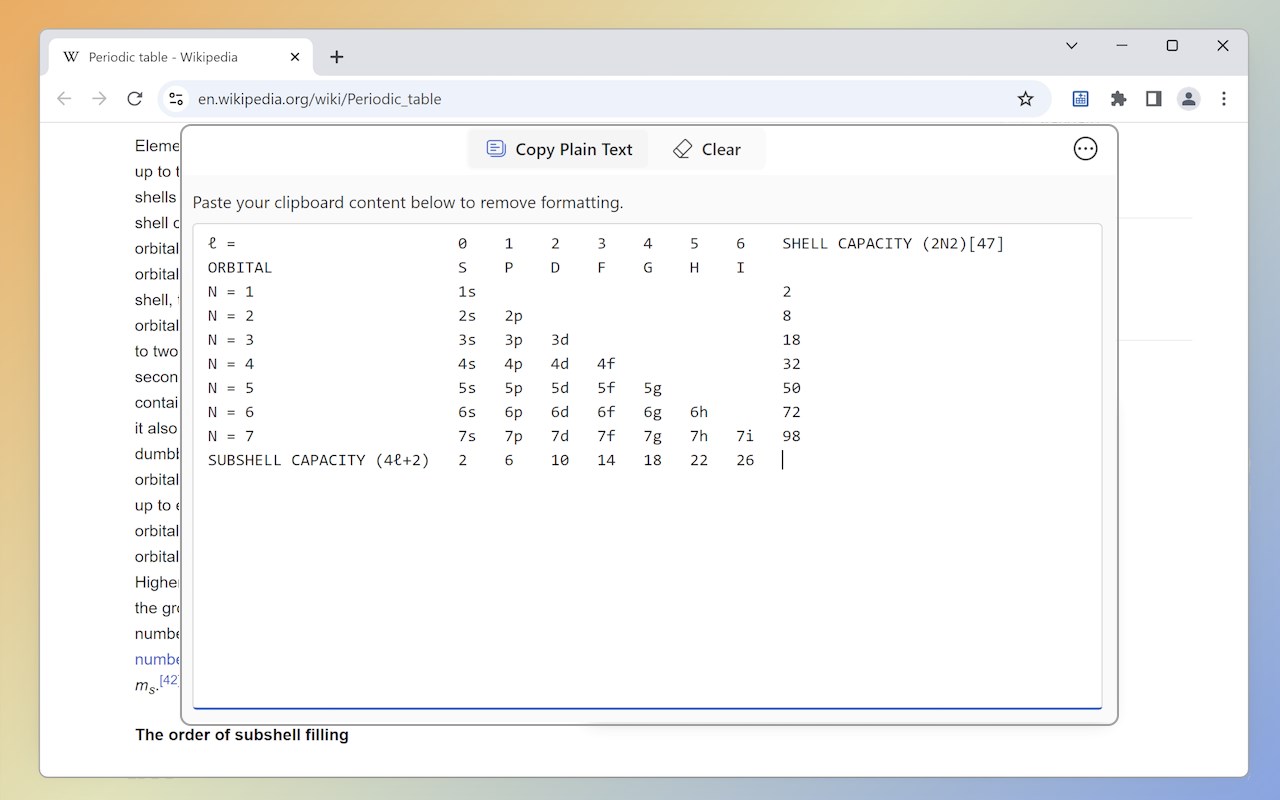Click the '2p' orbital cell
This screenshot has width=1280, height=800.
pos(514,315)
